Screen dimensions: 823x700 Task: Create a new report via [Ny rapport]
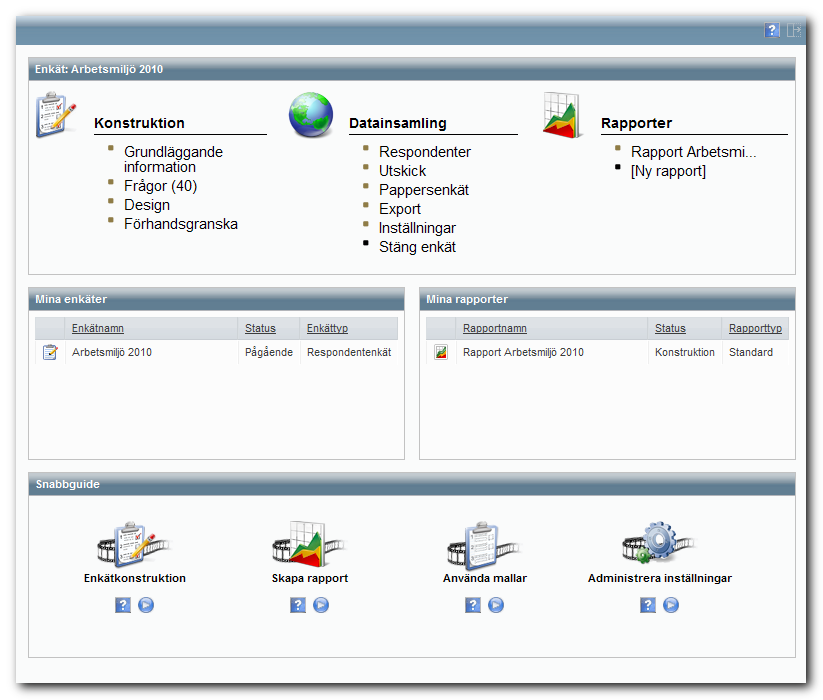click(x=668, y=171)
